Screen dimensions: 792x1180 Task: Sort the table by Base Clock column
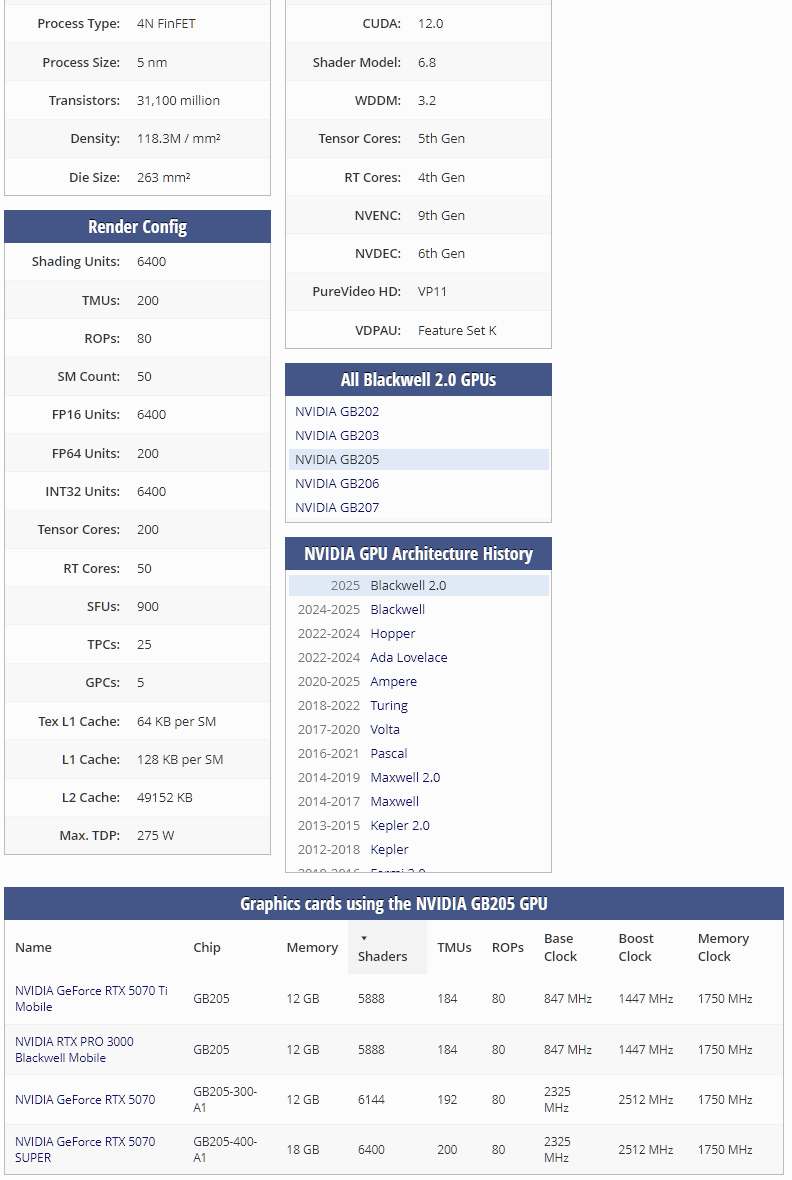click(561, 948)
